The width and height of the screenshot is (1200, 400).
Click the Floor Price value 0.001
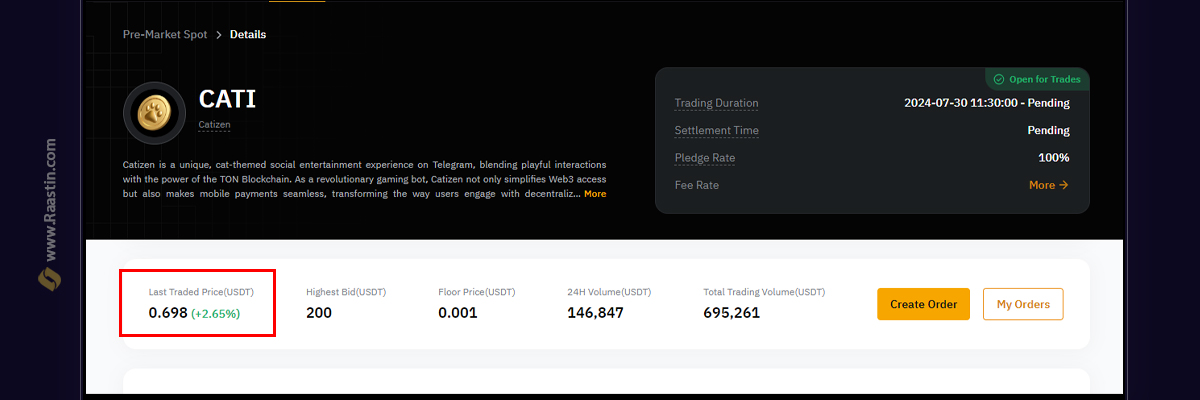(x=458, y=313)
